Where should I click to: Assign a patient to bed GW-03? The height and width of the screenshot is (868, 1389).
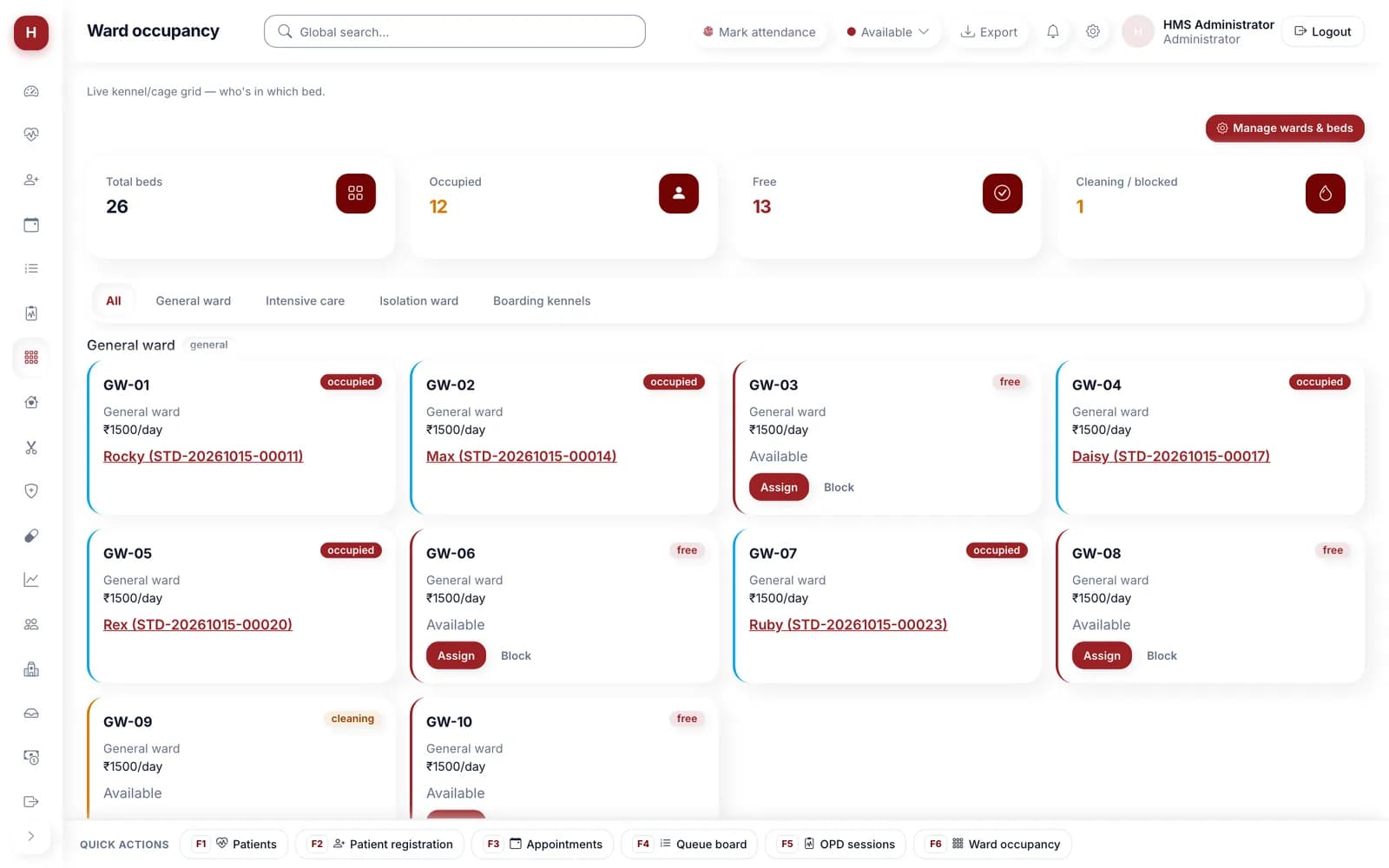[779, 488]
